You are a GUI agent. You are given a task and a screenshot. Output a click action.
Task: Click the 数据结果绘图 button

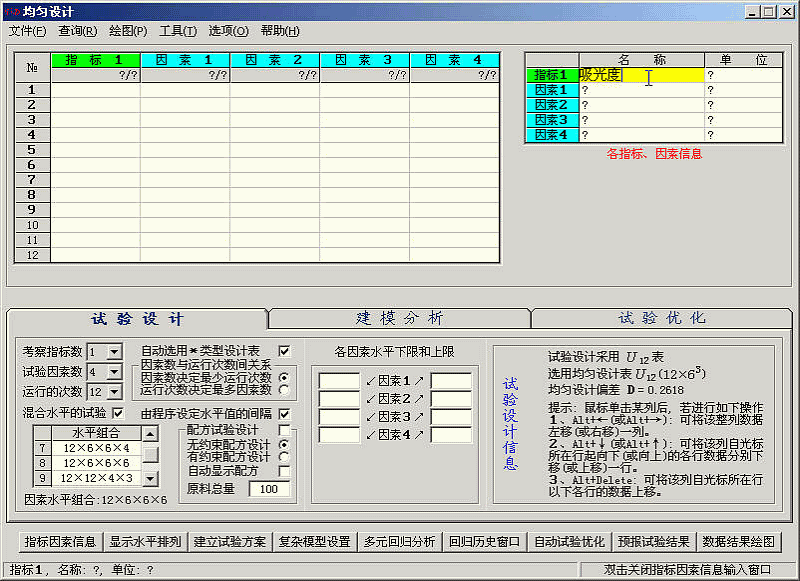(x=739, y=542)
